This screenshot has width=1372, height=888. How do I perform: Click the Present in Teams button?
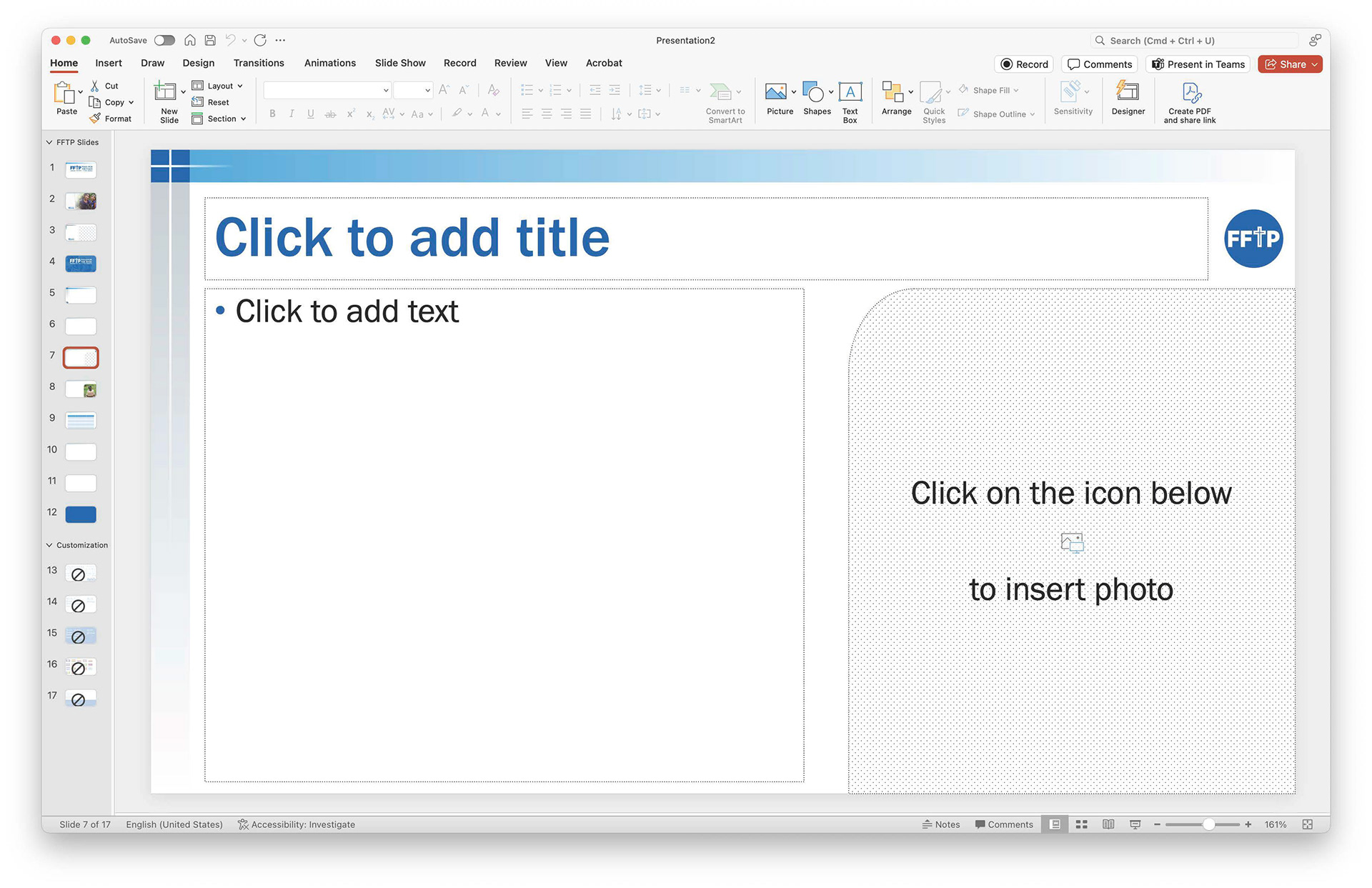[1198, 64]
